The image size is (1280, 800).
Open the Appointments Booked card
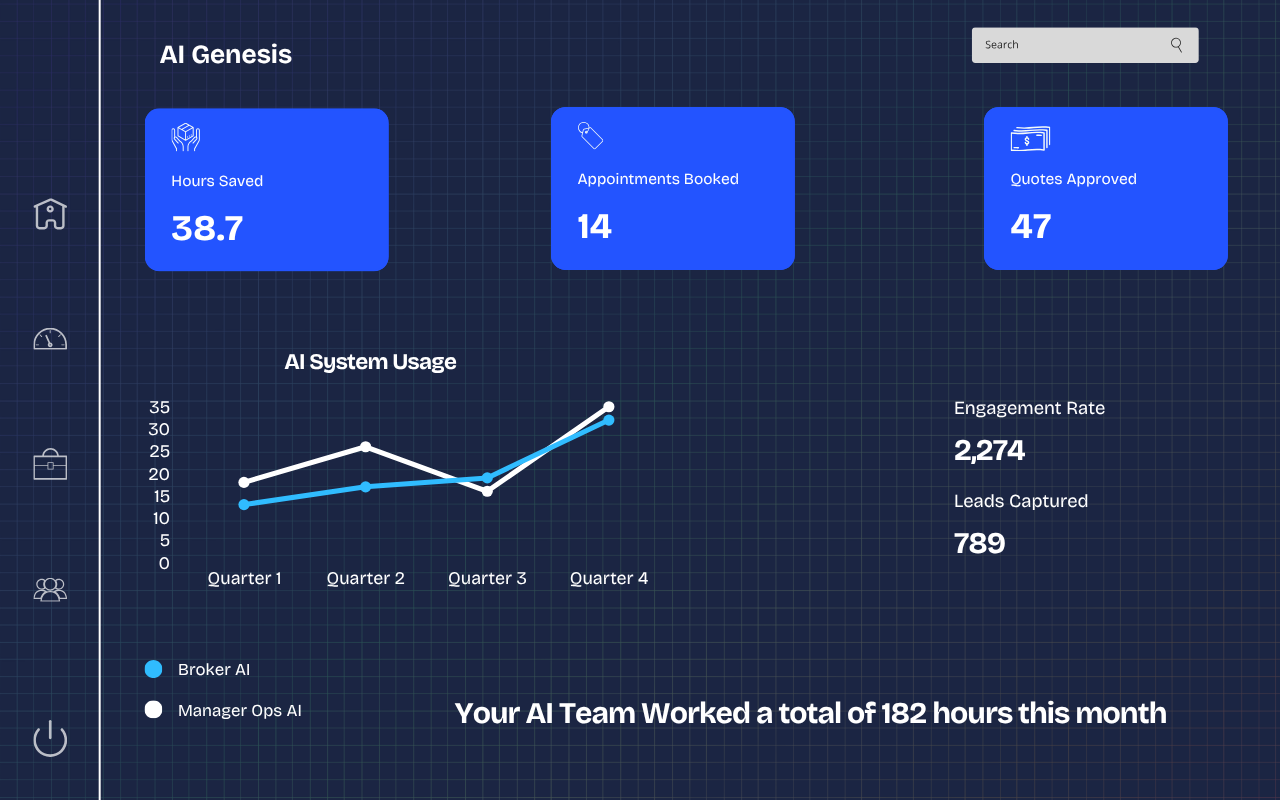673,188
